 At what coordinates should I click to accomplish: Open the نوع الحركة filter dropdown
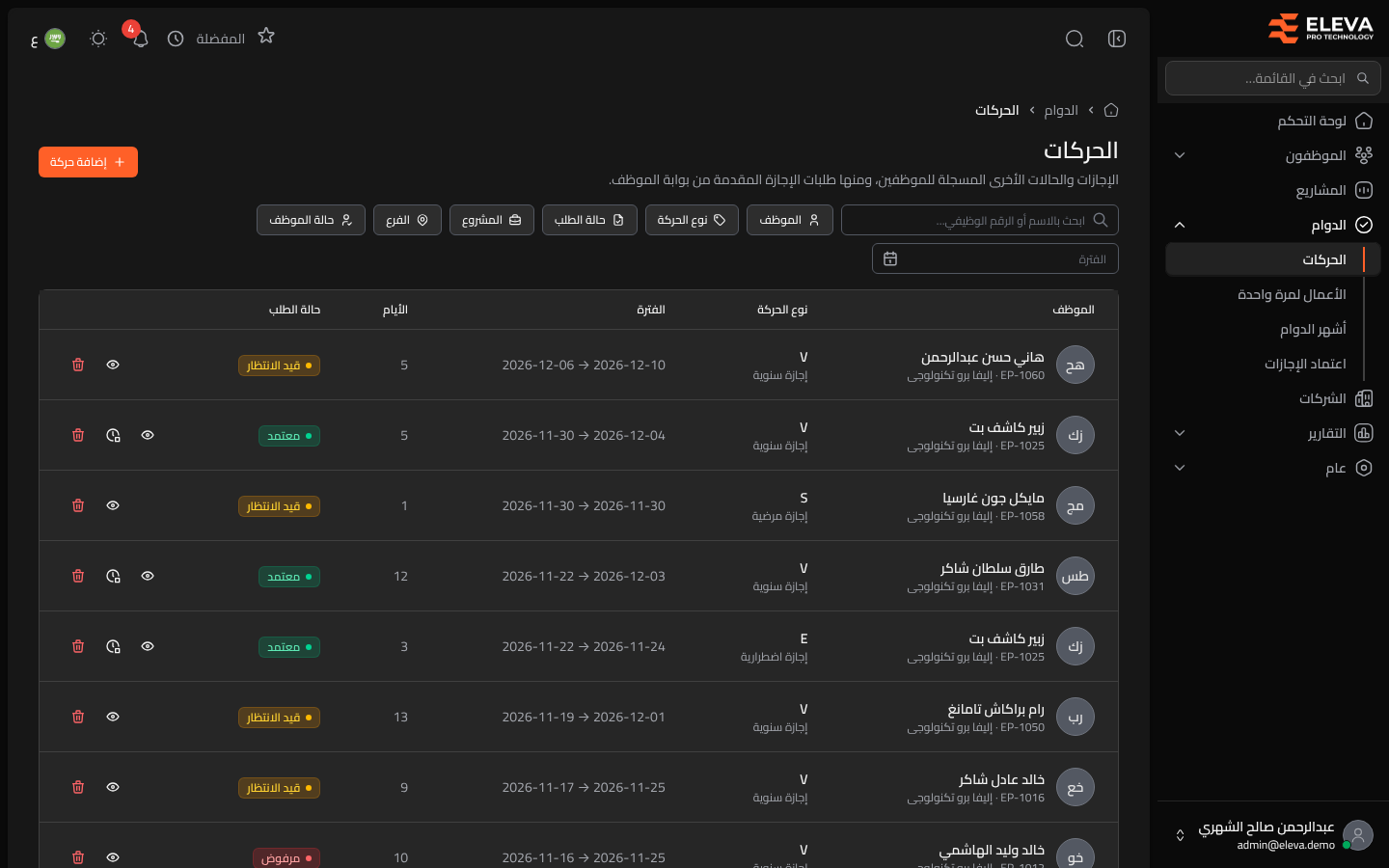pyautogui.click(x=692, y=220)
